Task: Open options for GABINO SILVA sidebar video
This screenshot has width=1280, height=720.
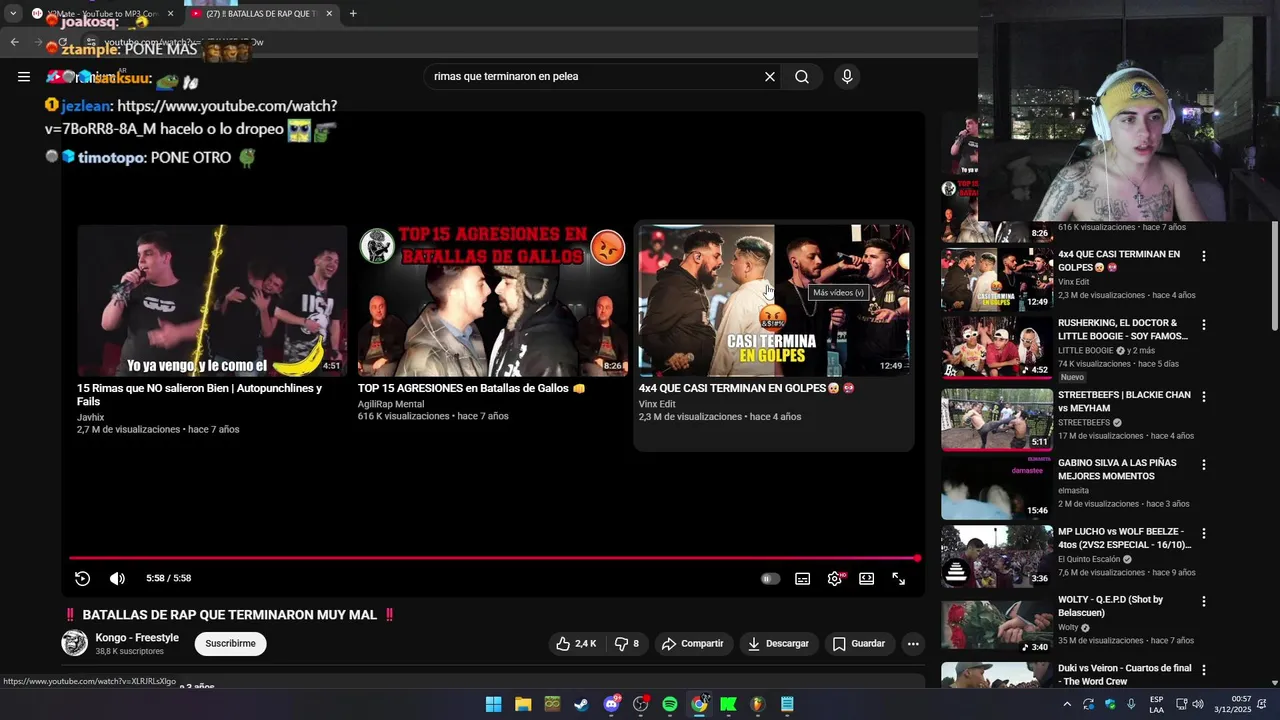Action: tap(1204, 465)
